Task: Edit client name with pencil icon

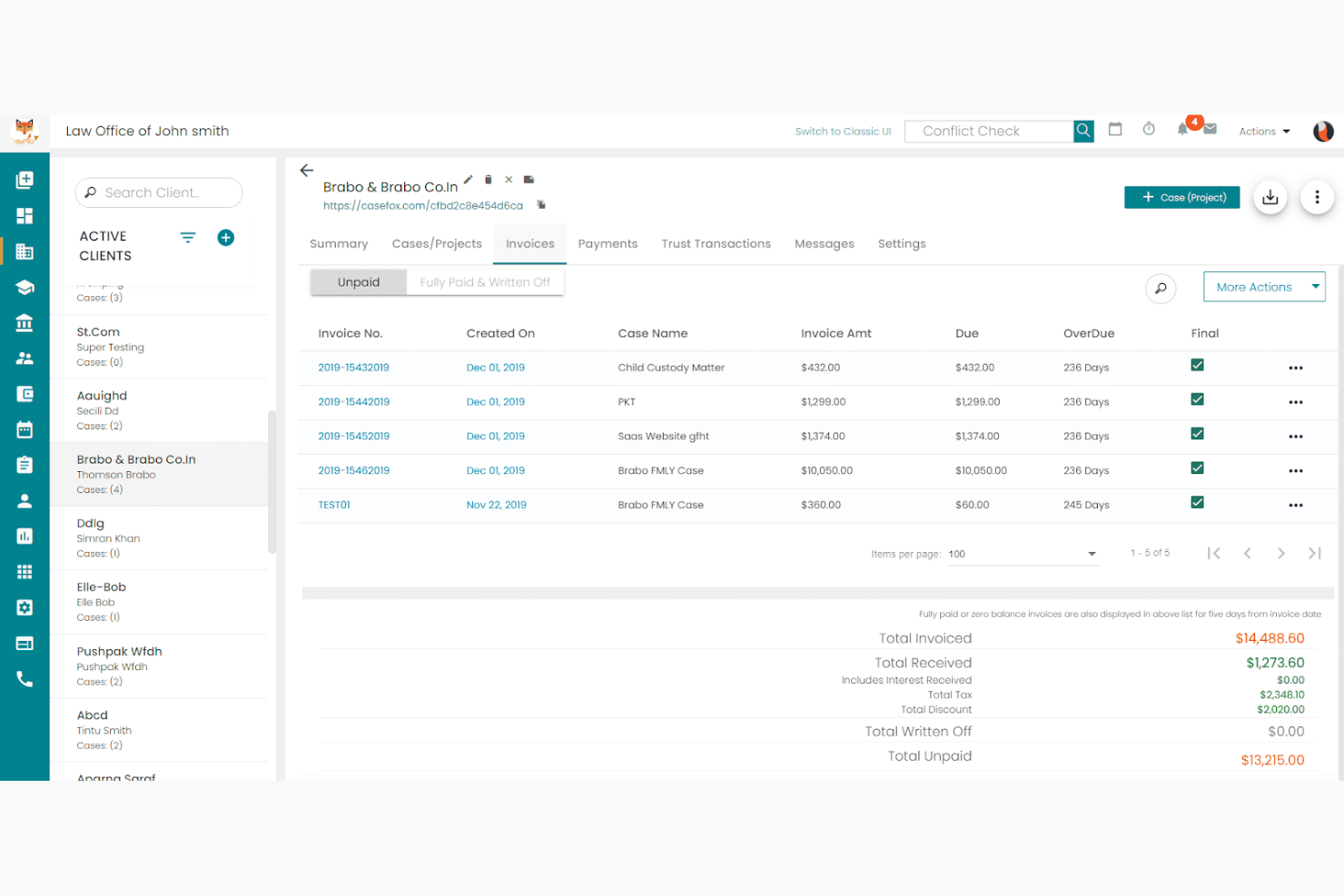Action: point(468,180)
